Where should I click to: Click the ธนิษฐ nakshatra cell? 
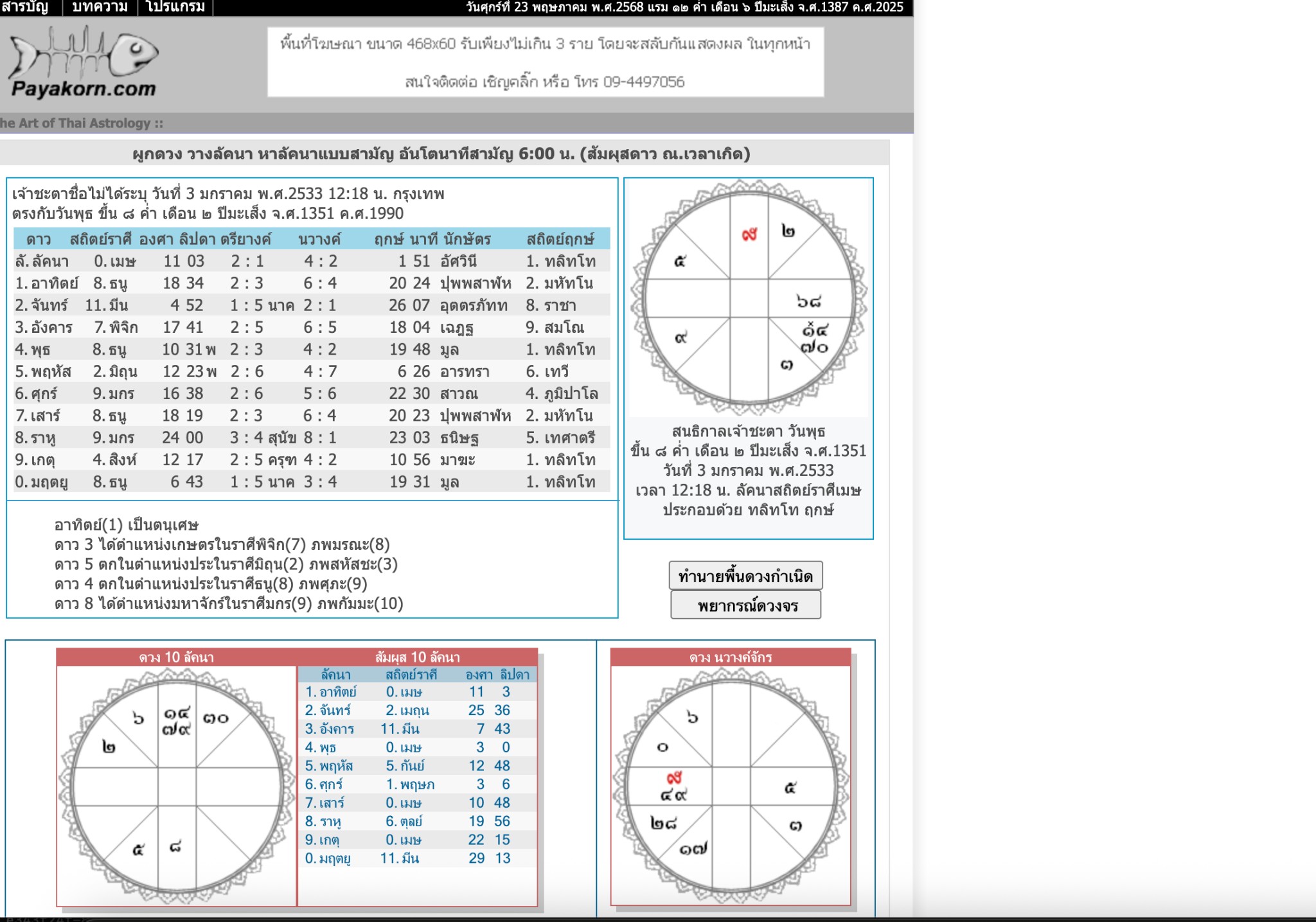coord(459,438)
